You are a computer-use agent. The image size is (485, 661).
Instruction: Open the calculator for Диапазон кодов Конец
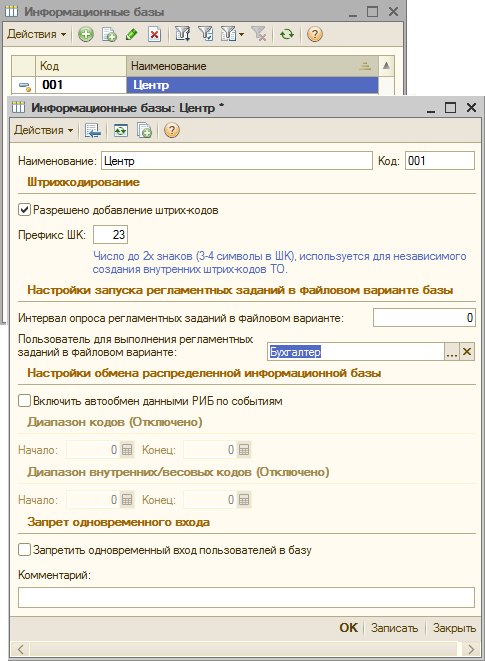(244, 450)
